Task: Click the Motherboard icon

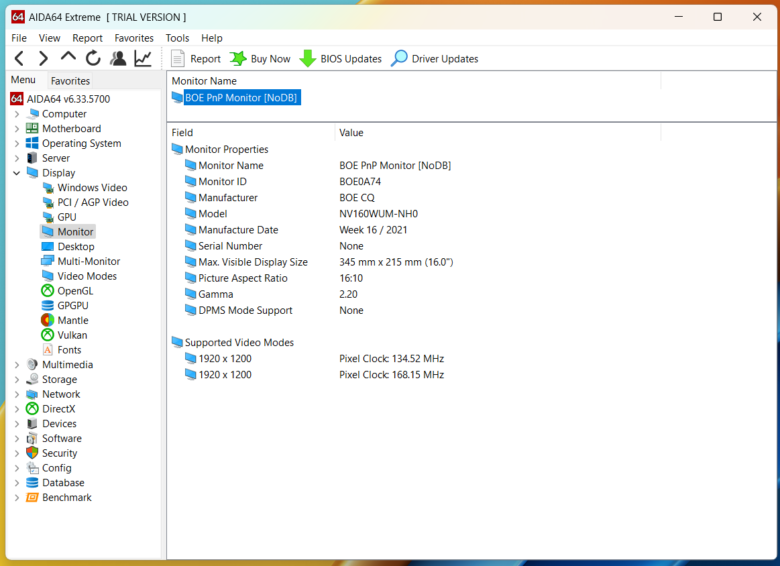Action: pyautogui.click(x=32, y=128)
